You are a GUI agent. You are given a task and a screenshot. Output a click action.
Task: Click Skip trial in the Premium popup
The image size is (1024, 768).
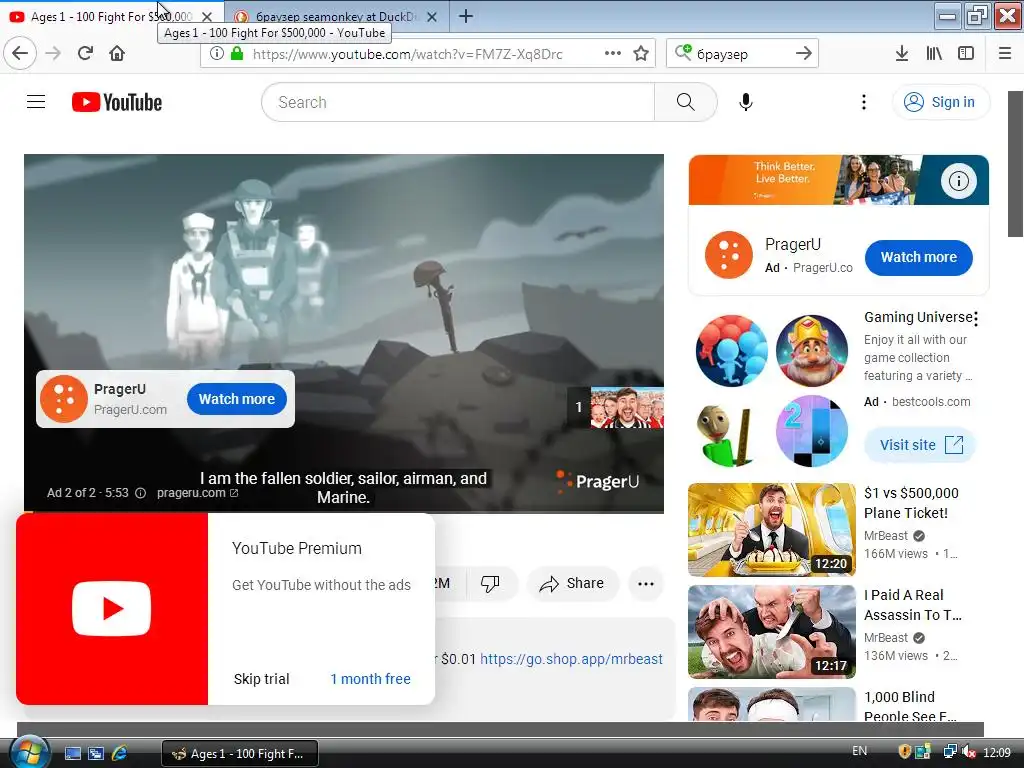[261, 679]
